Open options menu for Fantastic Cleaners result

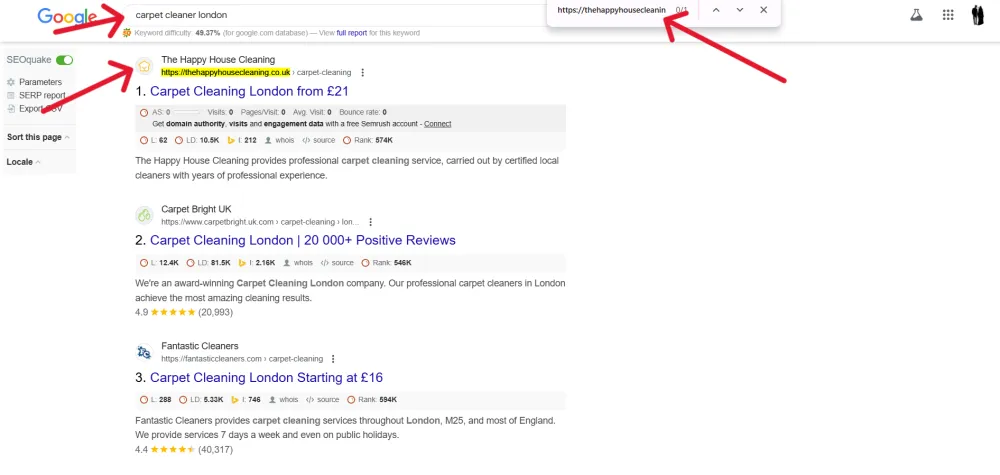333,359
